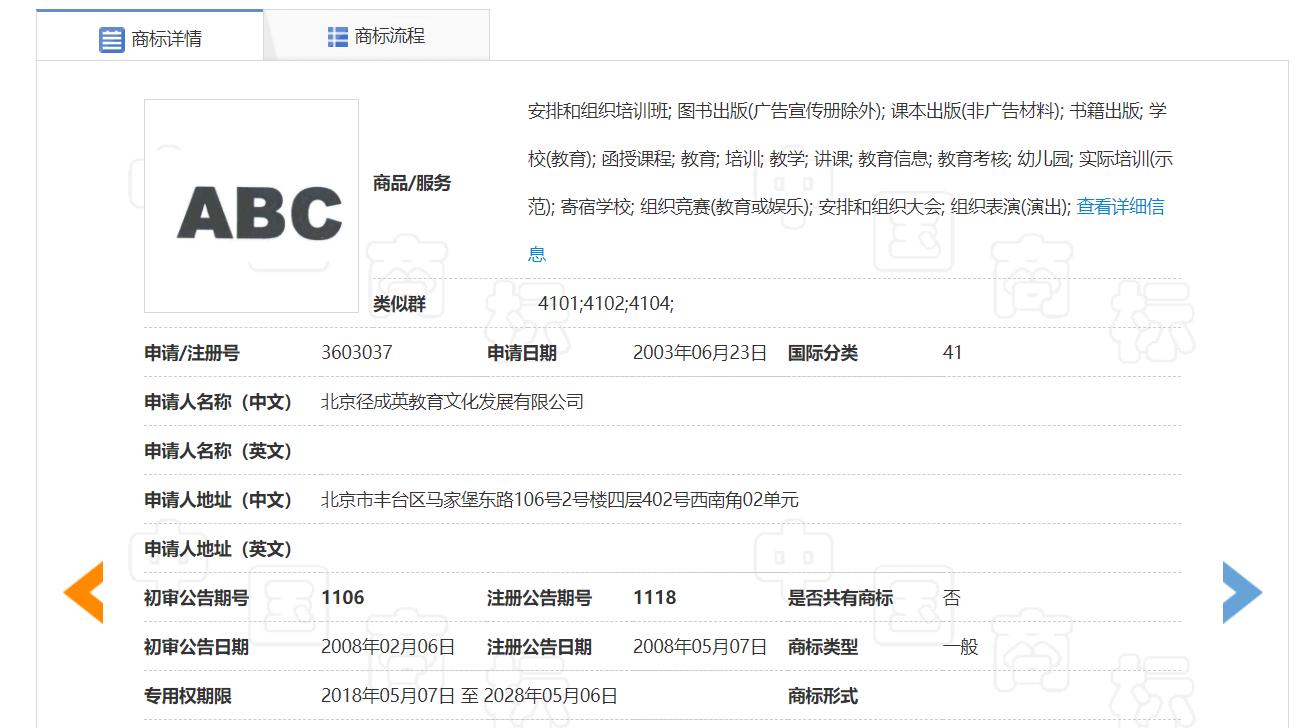Click the 商品/服务 field label
Viewport: 1308px width, 728px height.
click(412, 183)
